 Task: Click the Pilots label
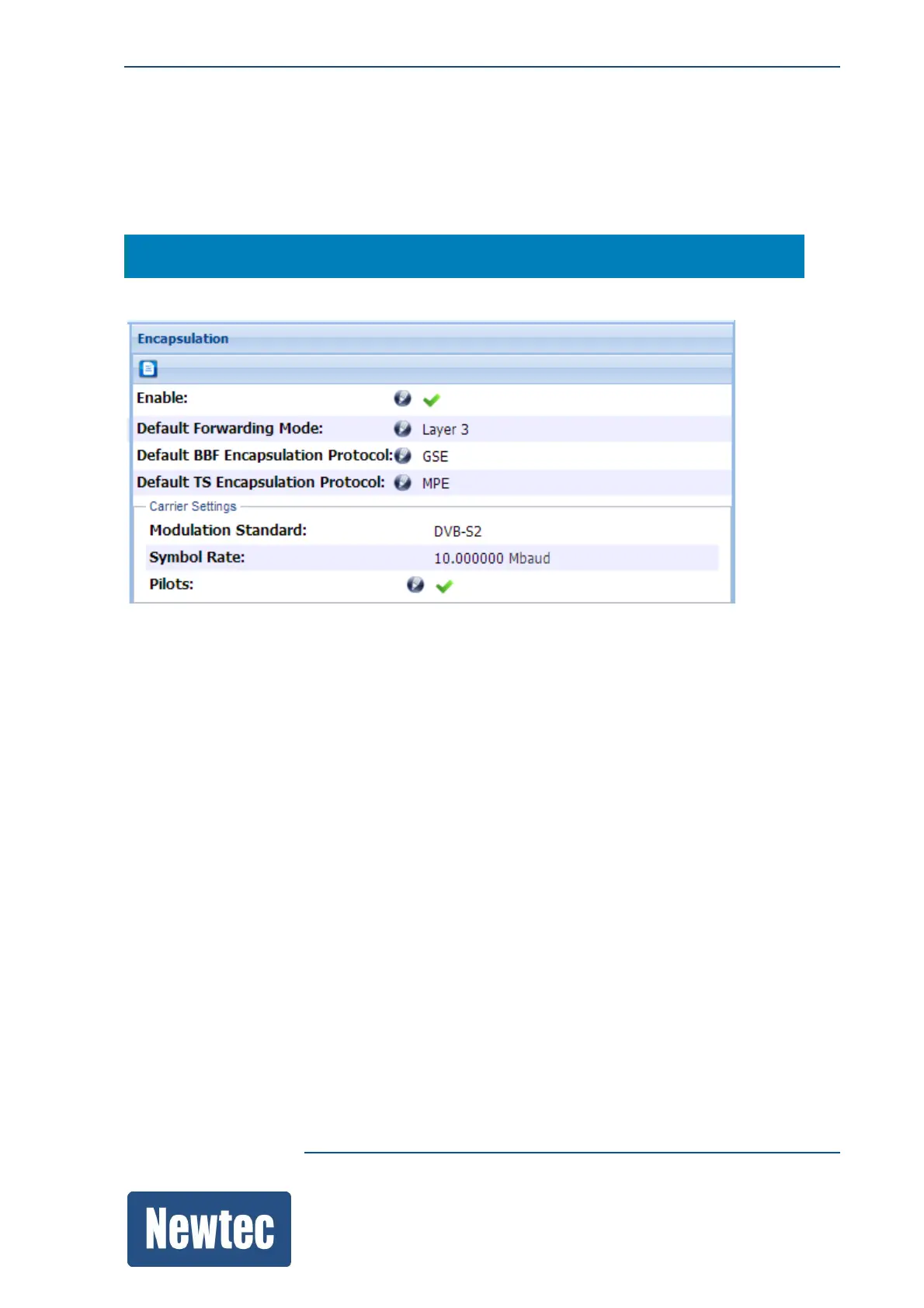pyautogui.click(x=172, y=585)
